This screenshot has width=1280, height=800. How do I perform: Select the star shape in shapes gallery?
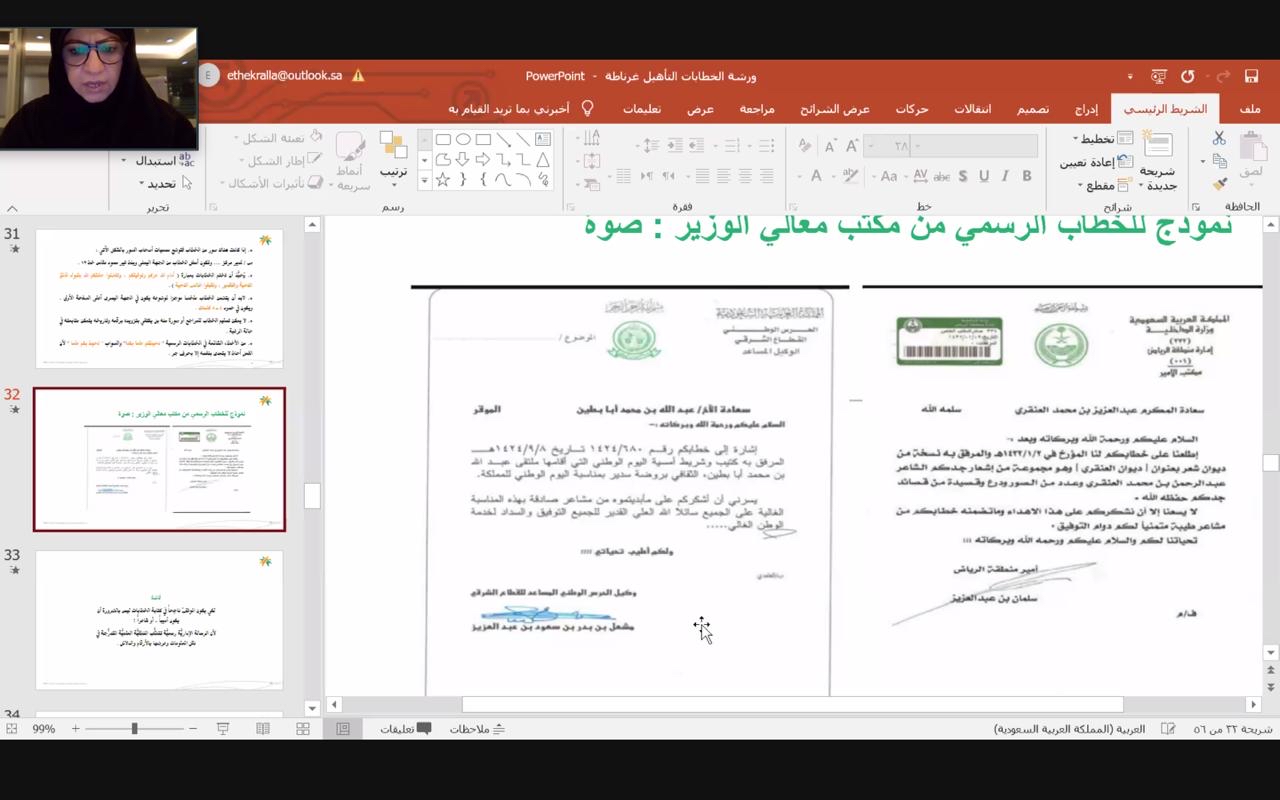pos(443,180)
